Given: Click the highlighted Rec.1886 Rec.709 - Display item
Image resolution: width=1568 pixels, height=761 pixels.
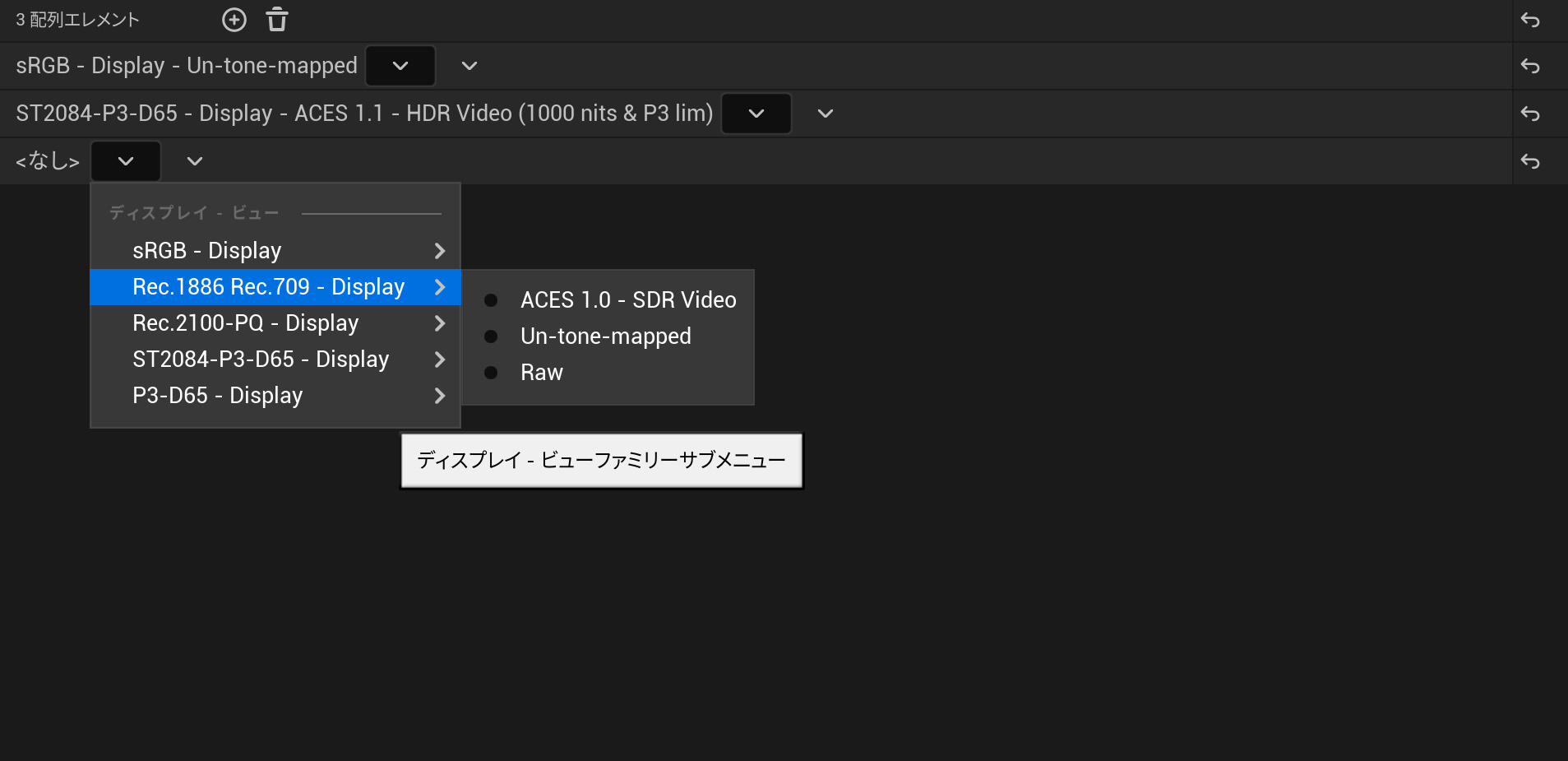Looking at the screenshot, I should click(275, 287).
